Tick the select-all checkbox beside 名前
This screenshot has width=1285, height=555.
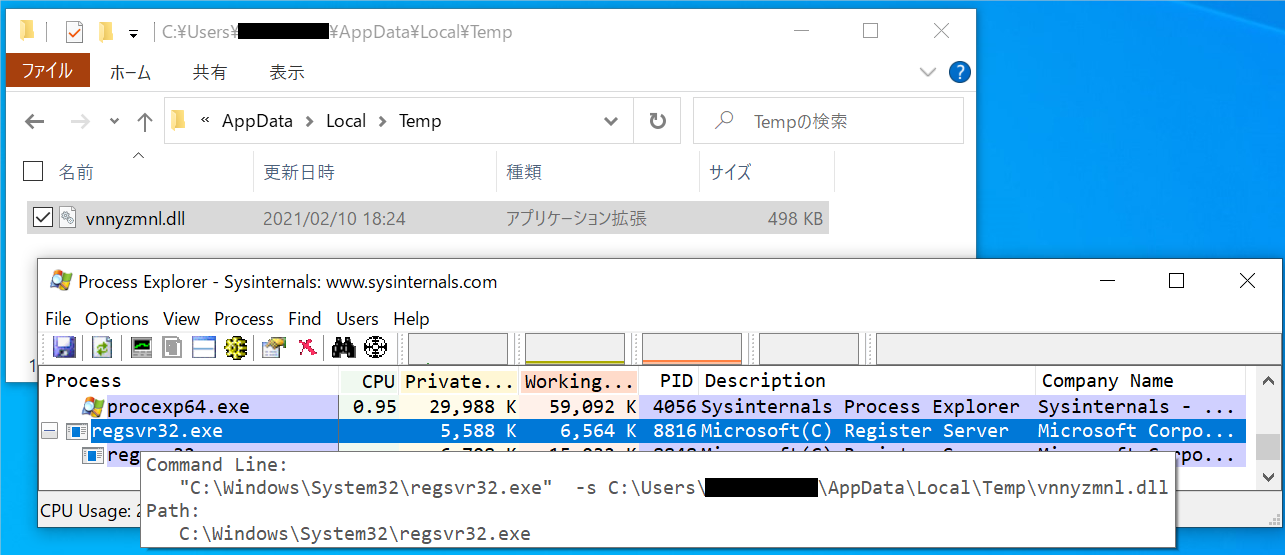click(x=33, y=172)
